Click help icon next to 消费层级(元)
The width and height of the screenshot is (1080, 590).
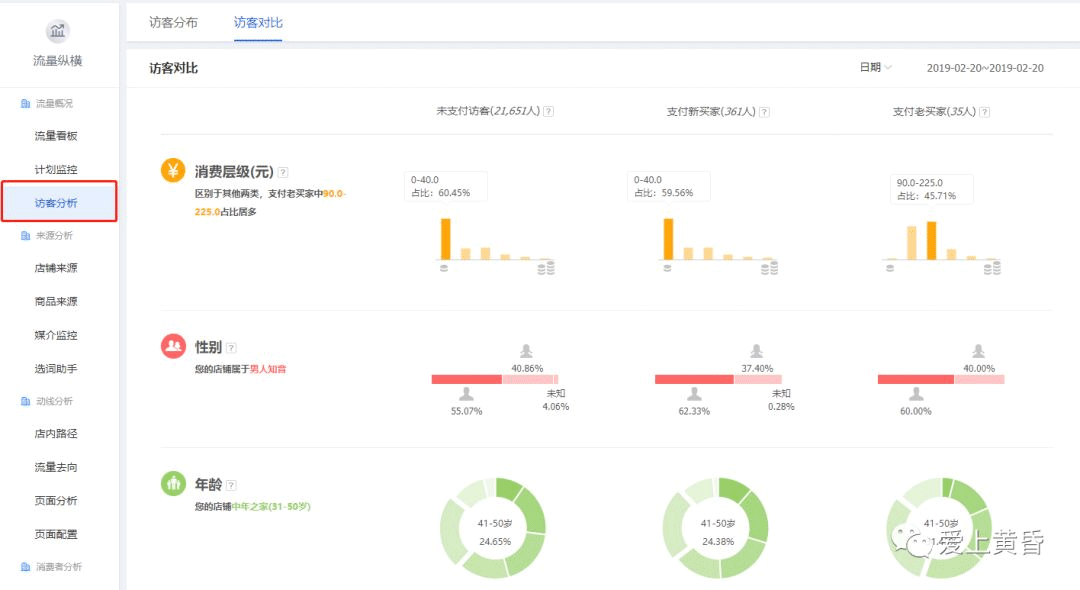point(283,172)
